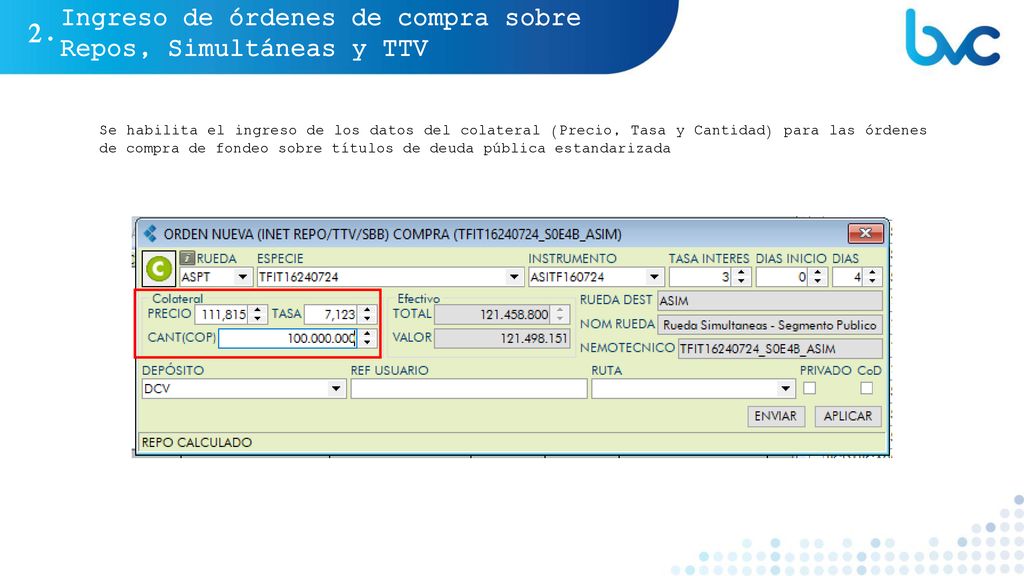The width and height of the screenshot is (1024, 576).
Task: Close the ORDEN NUEVA dialog
Action: 865,232
